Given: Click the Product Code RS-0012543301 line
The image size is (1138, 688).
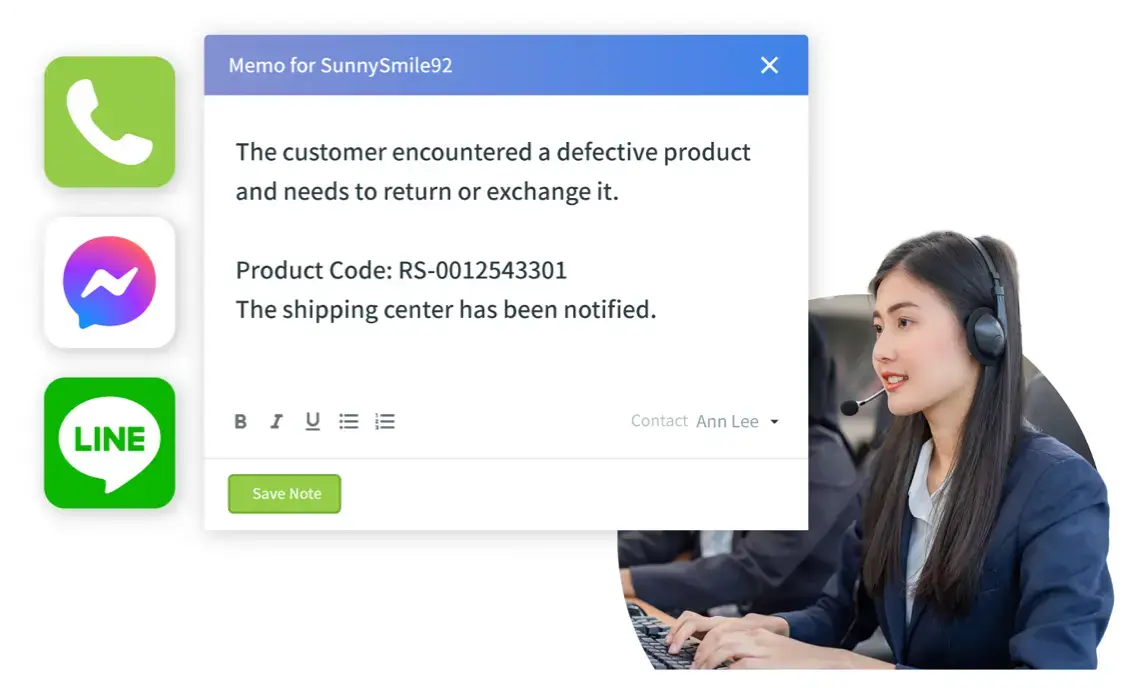Looking at the screenshot, I should [401, 270].
